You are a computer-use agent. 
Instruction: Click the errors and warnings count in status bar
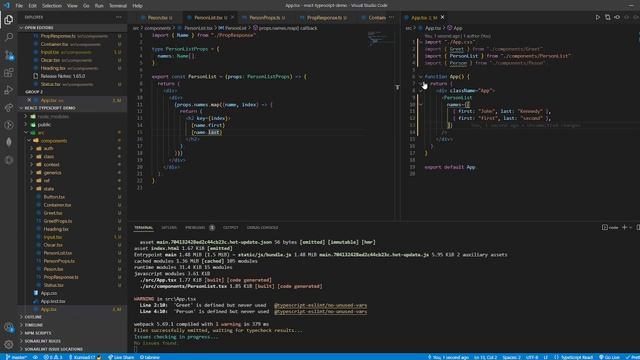(53, 357)
